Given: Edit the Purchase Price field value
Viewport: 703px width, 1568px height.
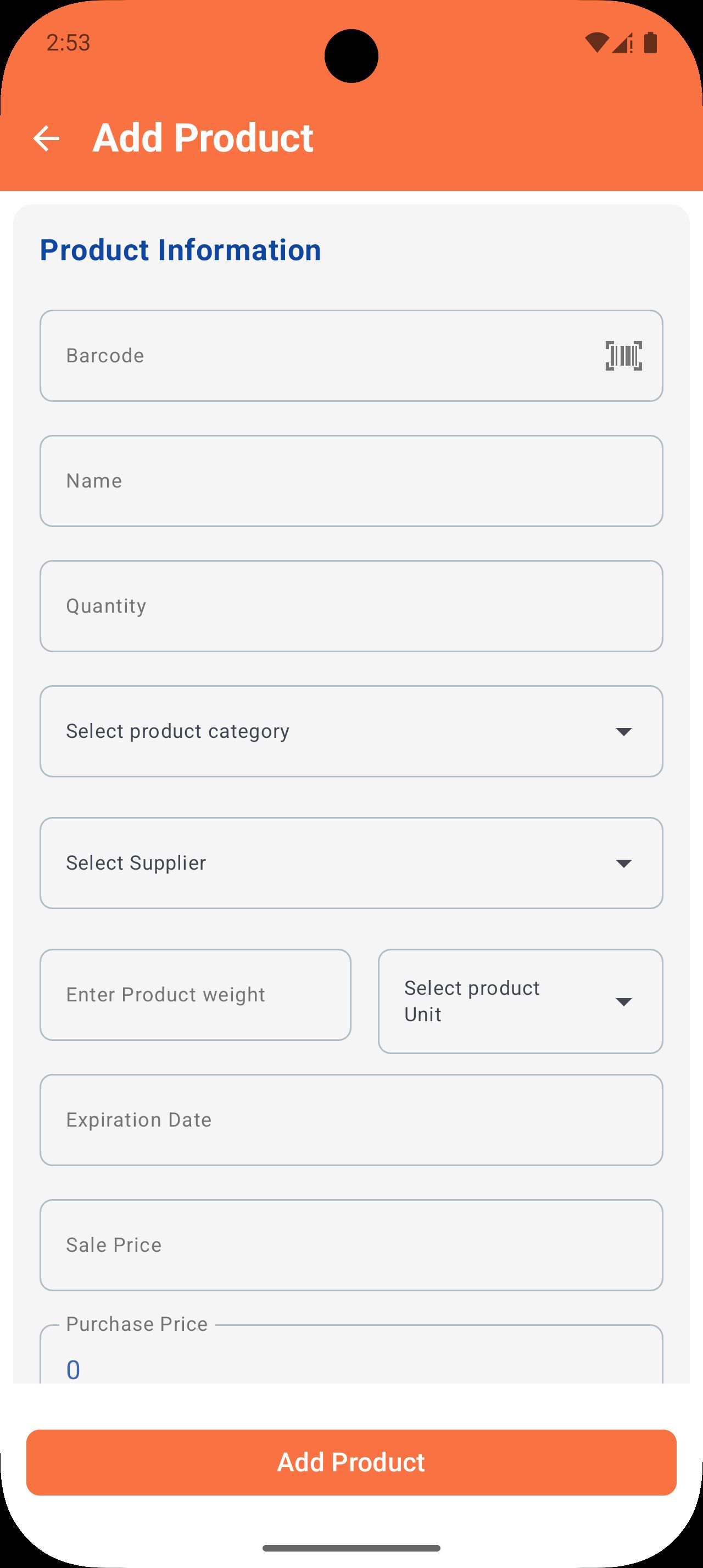Looking at the screenshot, I should pyautogui.click(x=350, y=1363).
